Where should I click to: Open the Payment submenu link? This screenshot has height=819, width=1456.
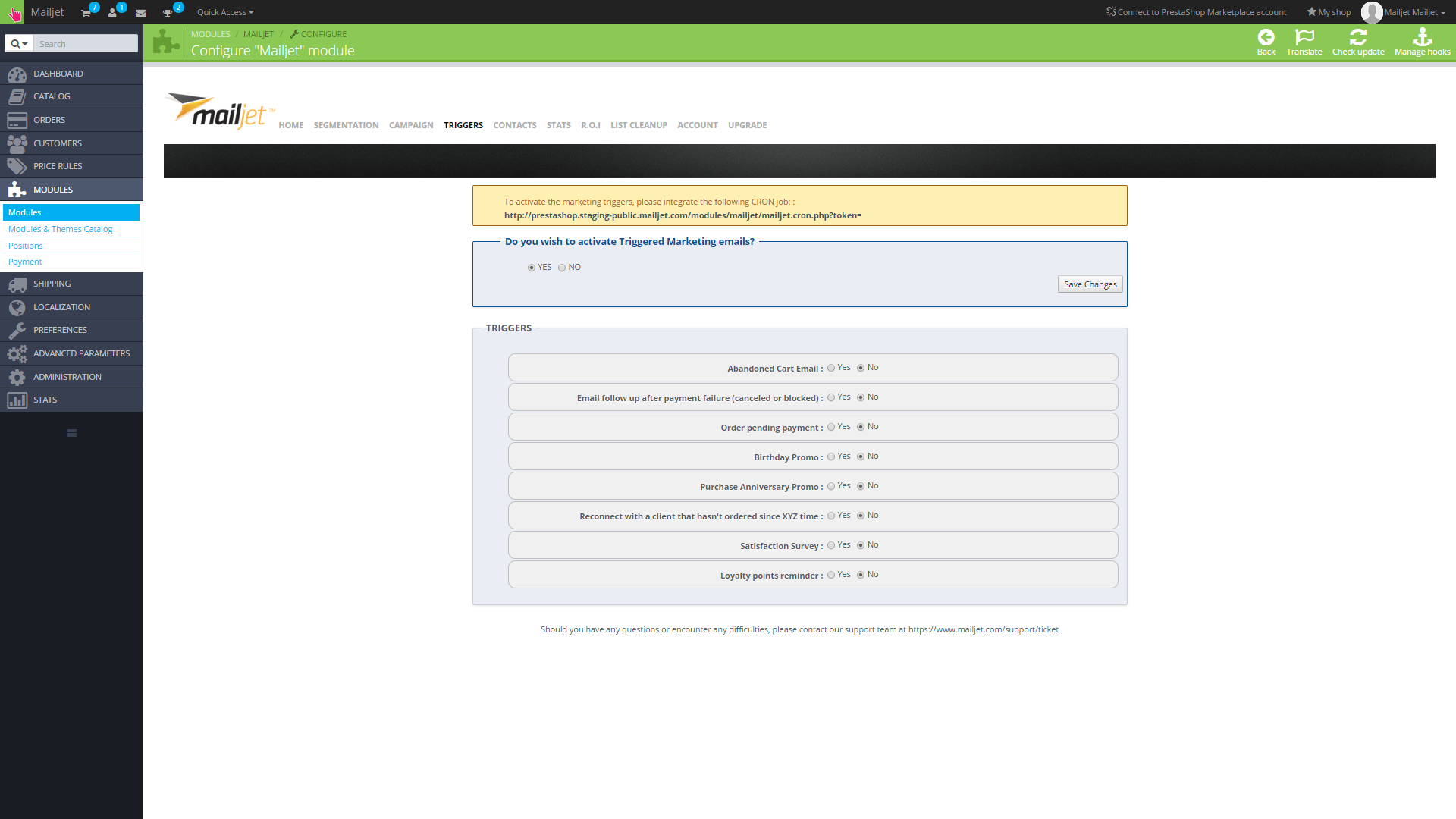point(25,262)
